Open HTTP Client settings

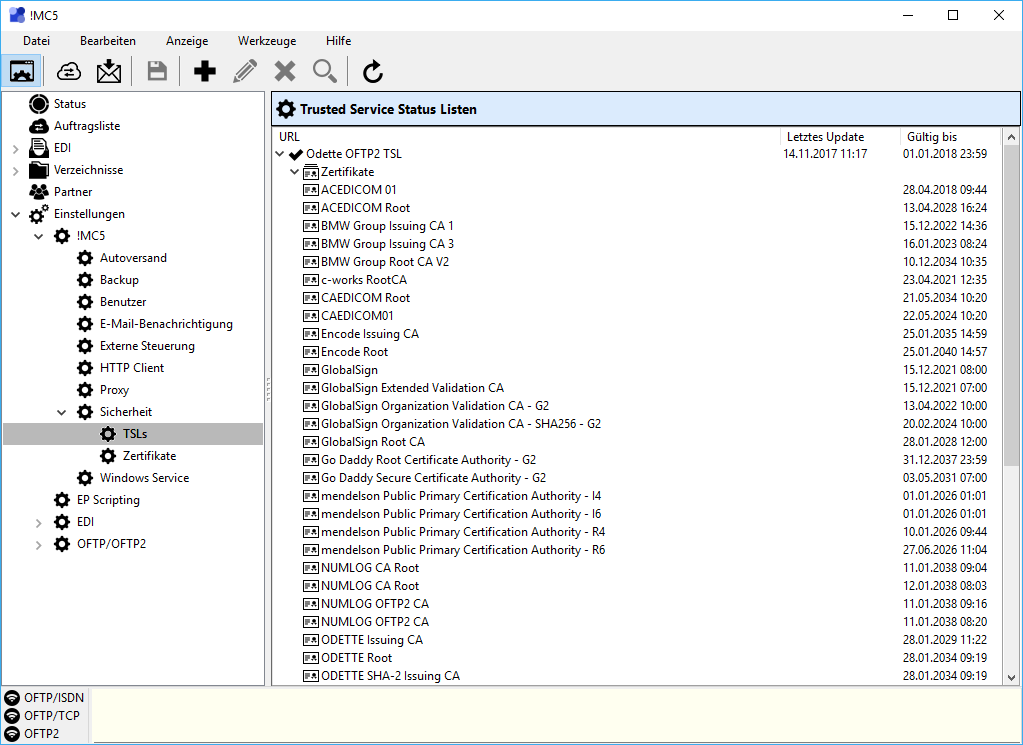[132, 368]
